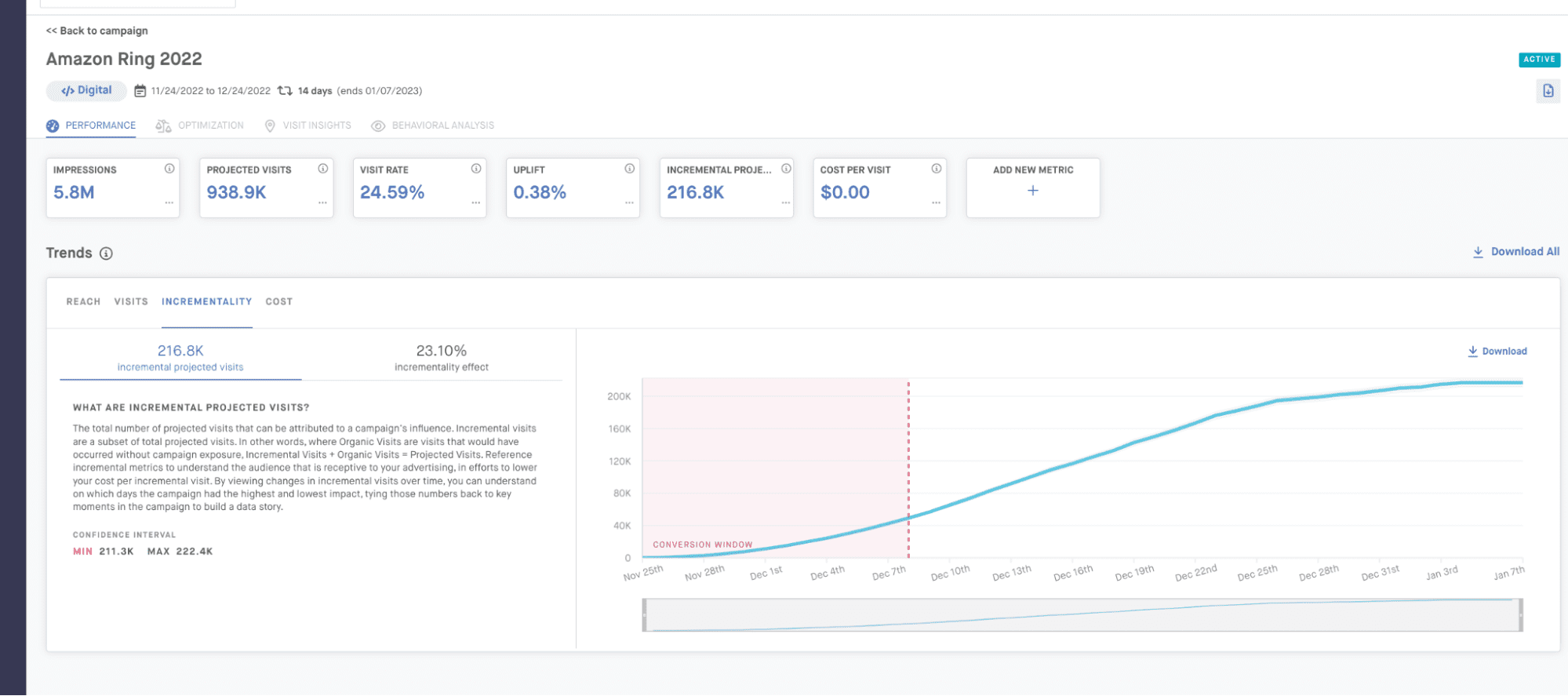Show info for Incremental Projected metric

pyautogui.click(x=786, y=169)
